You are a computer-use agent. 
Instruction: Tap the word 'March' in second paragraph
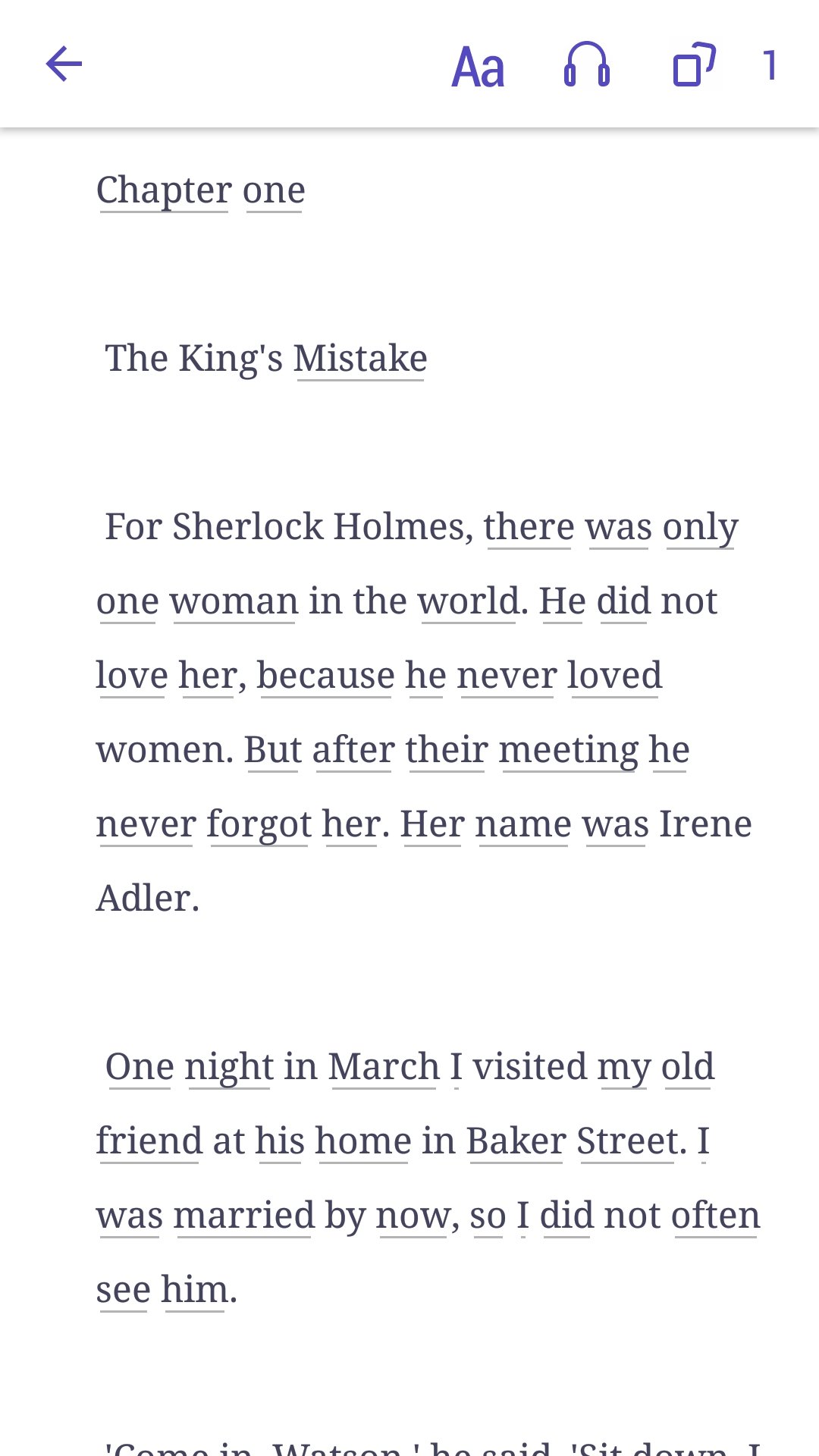[x=384, y=1066]
